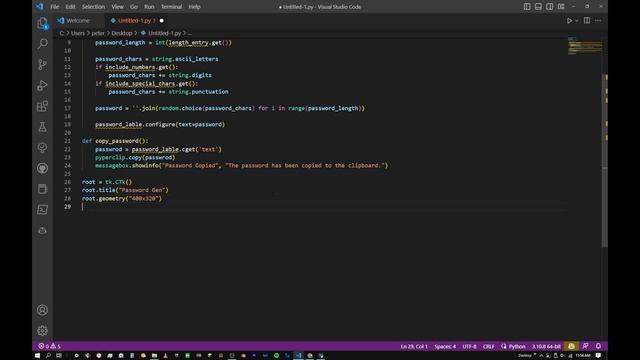The width and height of the screenshot is (640, 360).
Task: Click the Untitled-1.py breadcrumb segment
Action: click(x=164, y=33)
